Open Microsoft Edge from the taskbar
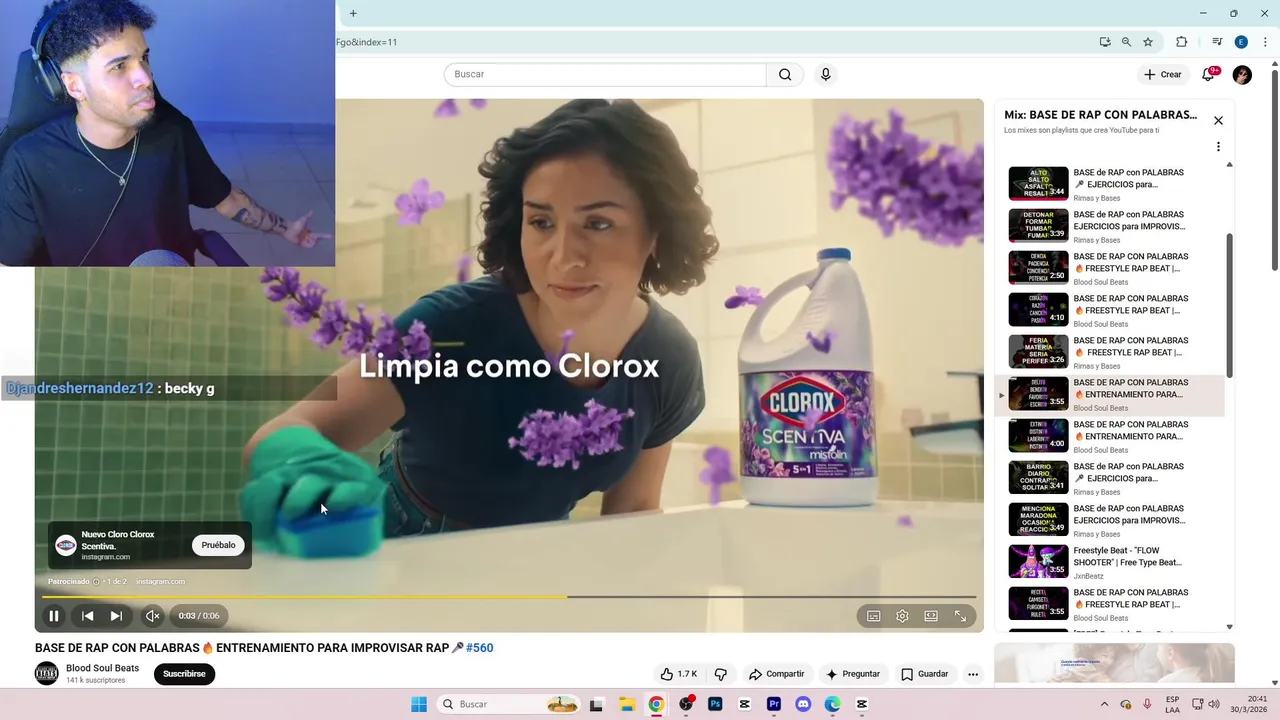The image size is (1280, 720). click(x=833, y=704)
